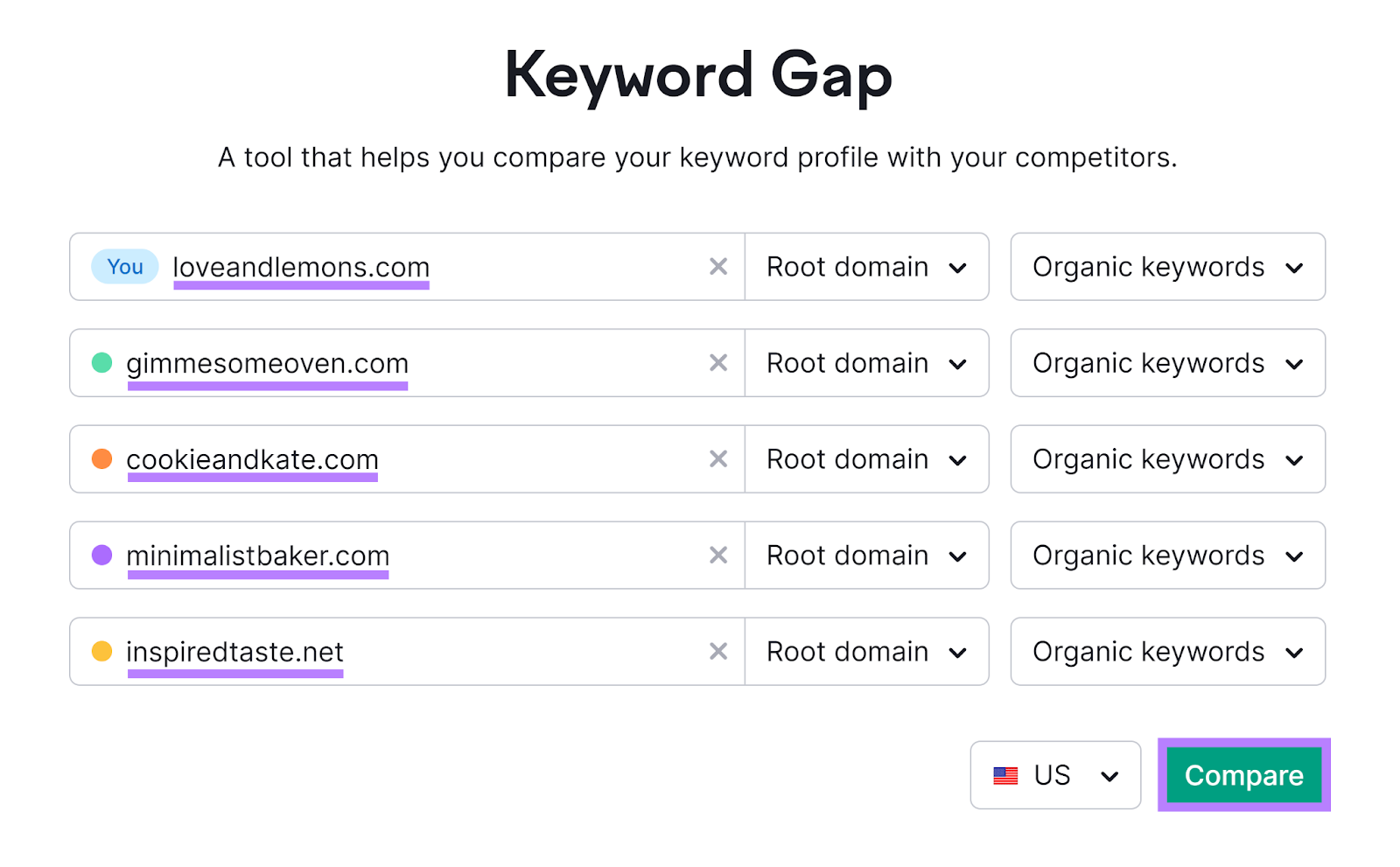Viewport: 1400px width, 867px height.
Task: Remove minimalistbaker.com with the X icon
Action: 718,556
